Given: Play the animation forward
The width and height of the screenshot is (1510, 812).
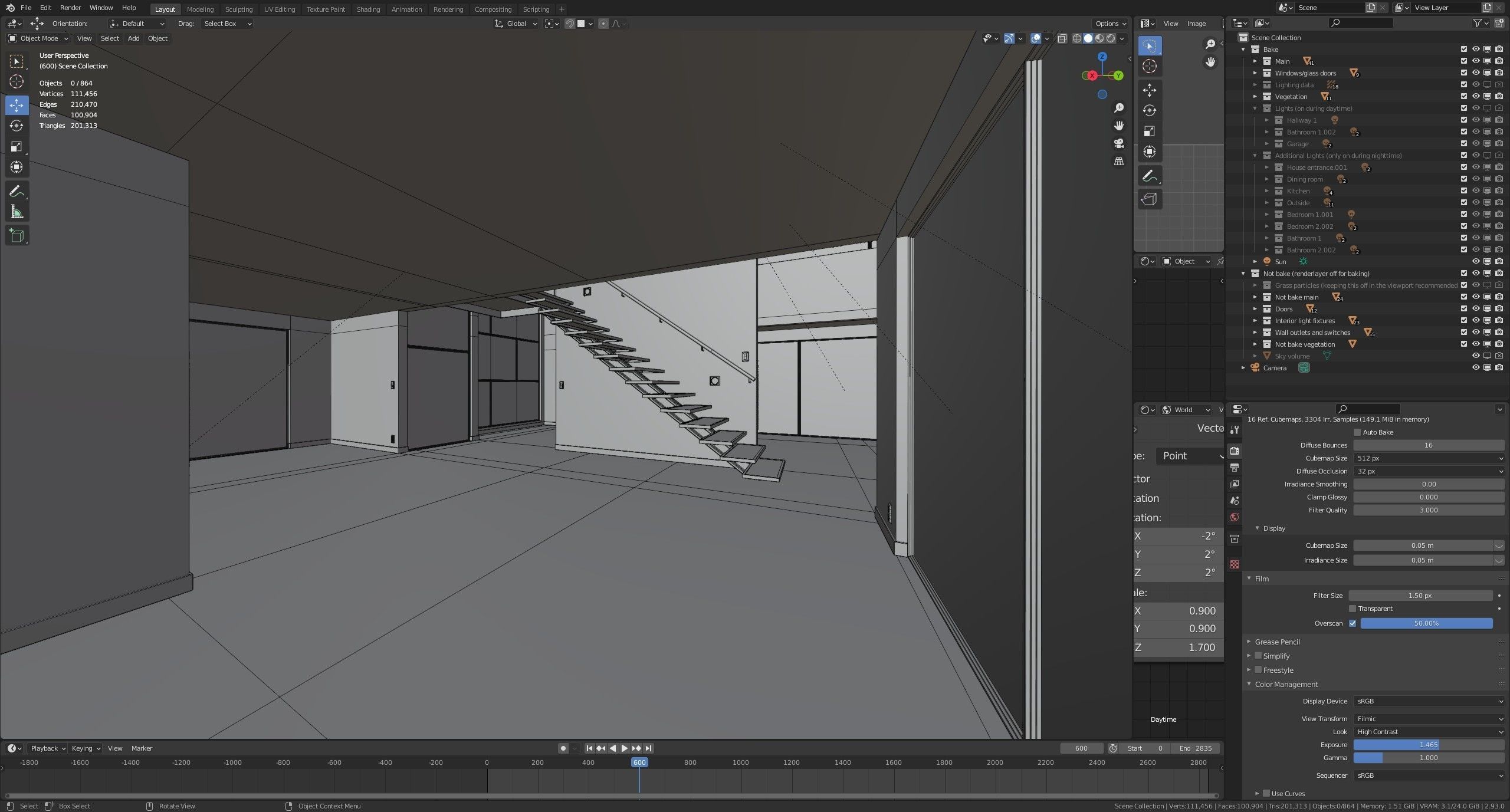Looking at the screenshot, I should point(625,748).
